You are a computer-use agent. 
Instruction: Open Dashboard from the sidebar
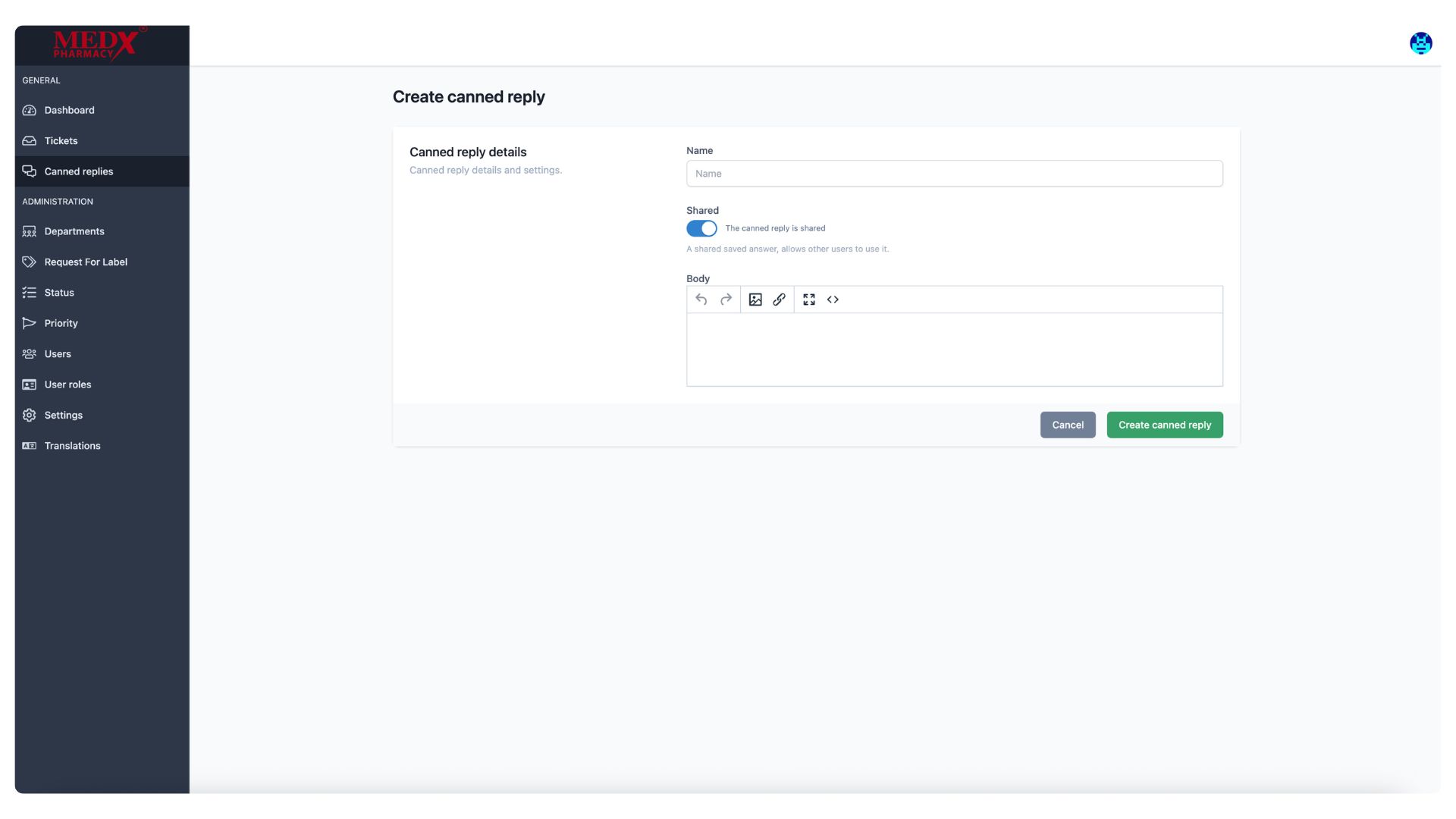102,110
